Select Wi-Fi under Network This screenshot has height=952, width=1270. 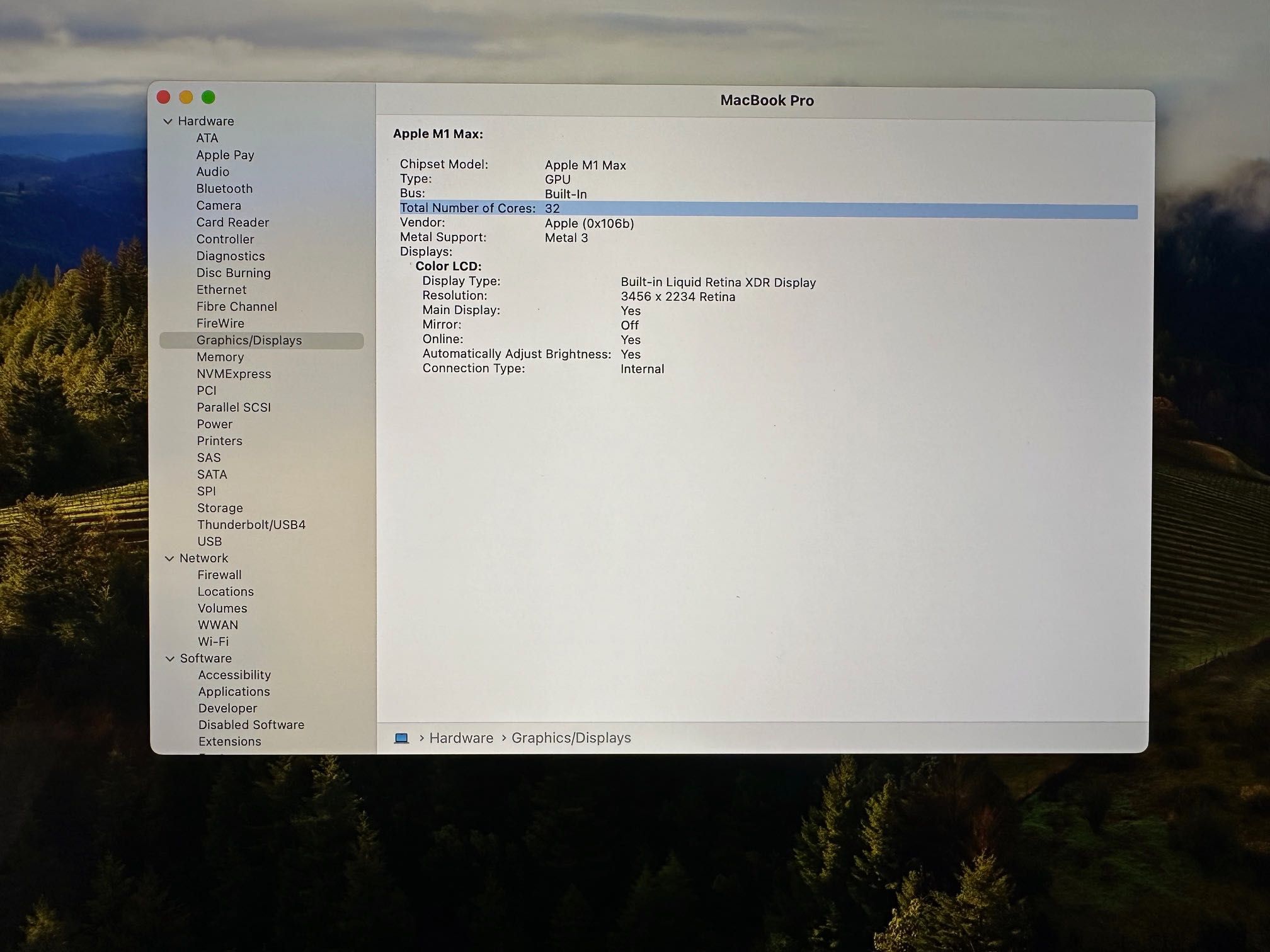[214, 642]
